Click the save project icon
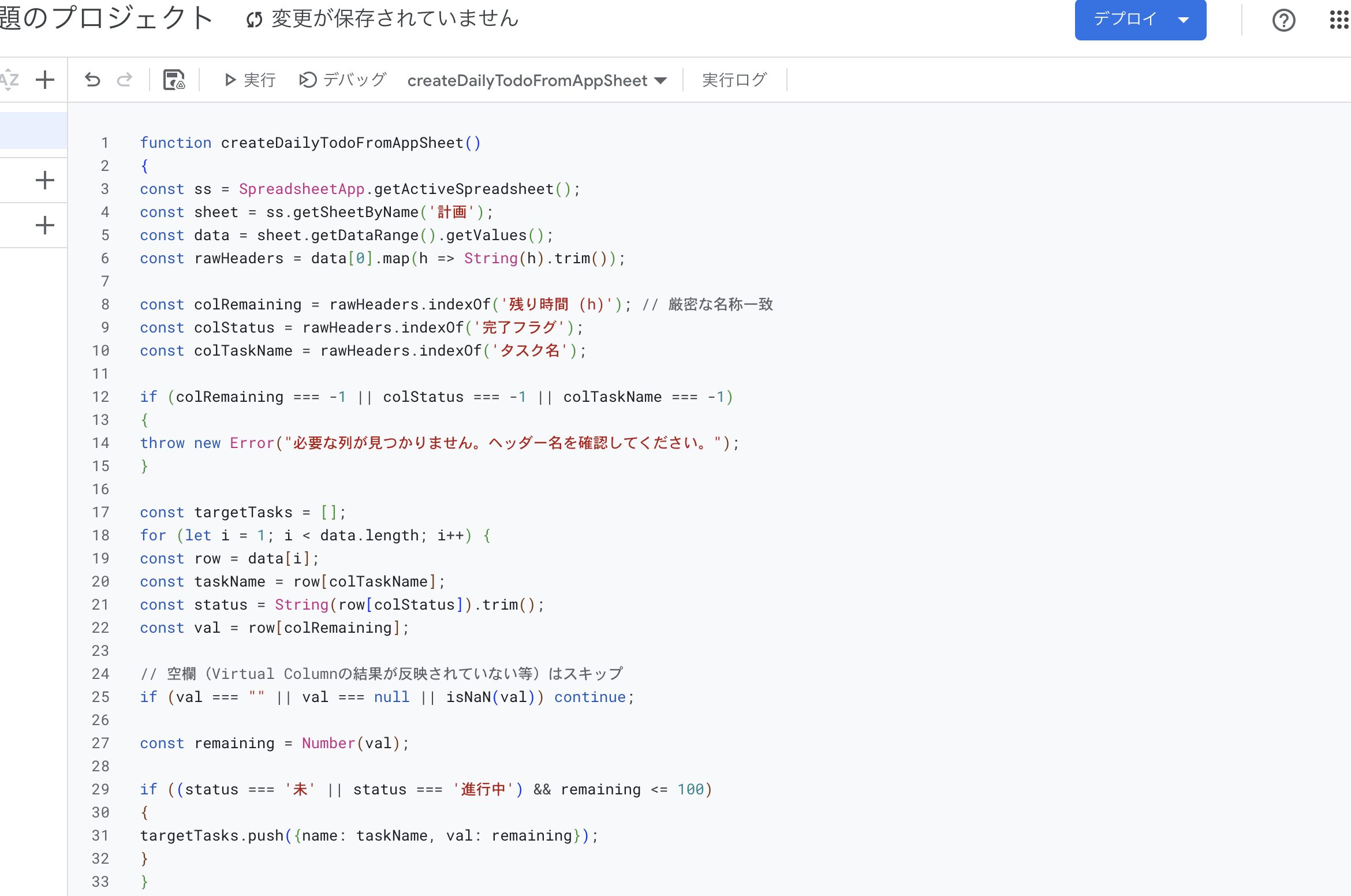 click(174, 80)
